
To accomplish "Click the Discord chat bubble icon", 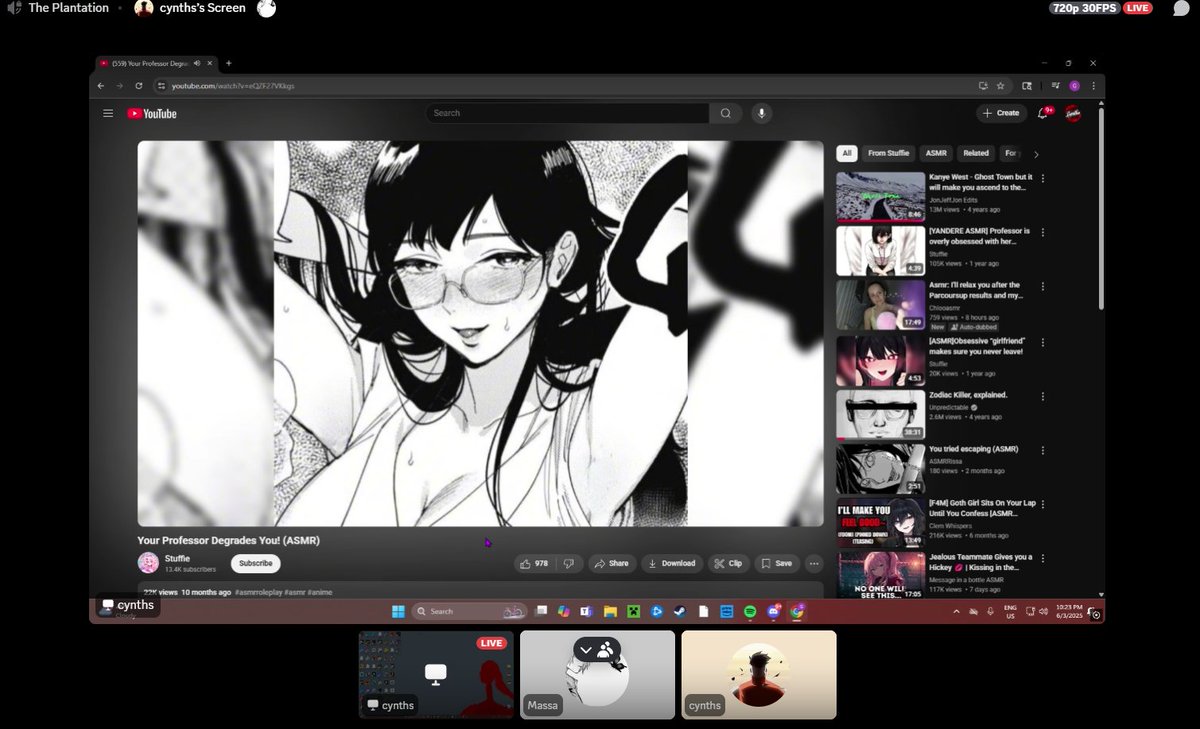I will click(x=1180, y=9).
